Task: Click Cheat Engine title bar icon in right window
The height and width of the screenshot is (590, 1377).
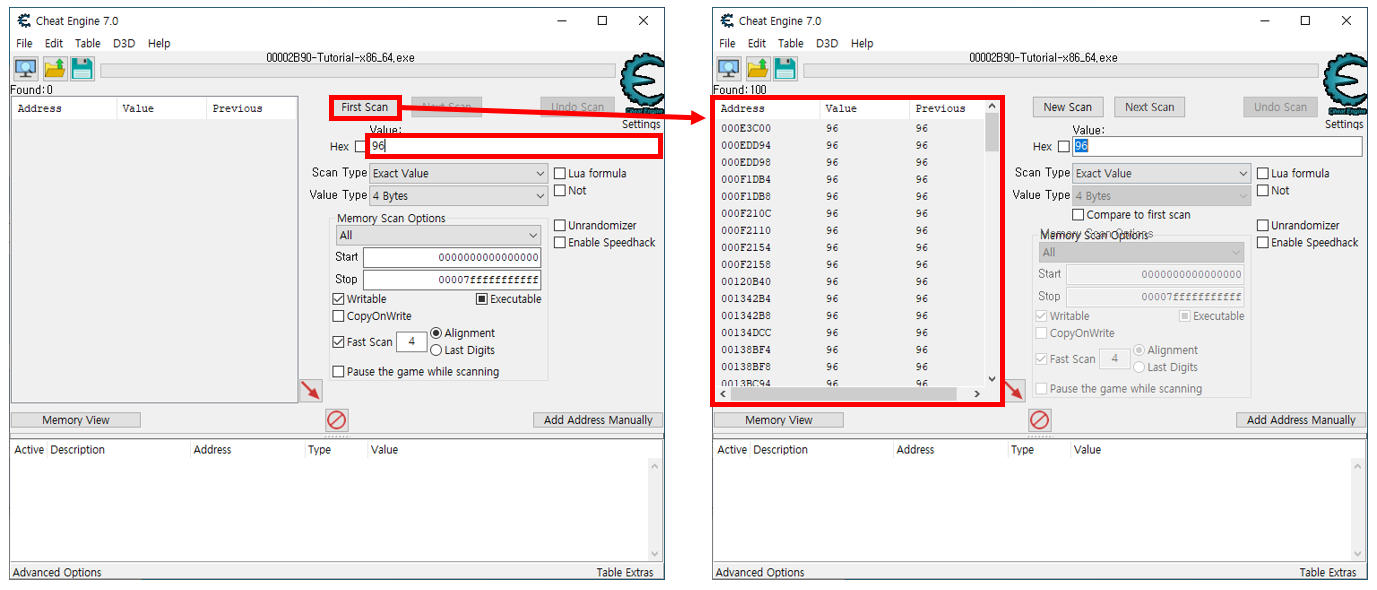Action: [x=727, y=21]
